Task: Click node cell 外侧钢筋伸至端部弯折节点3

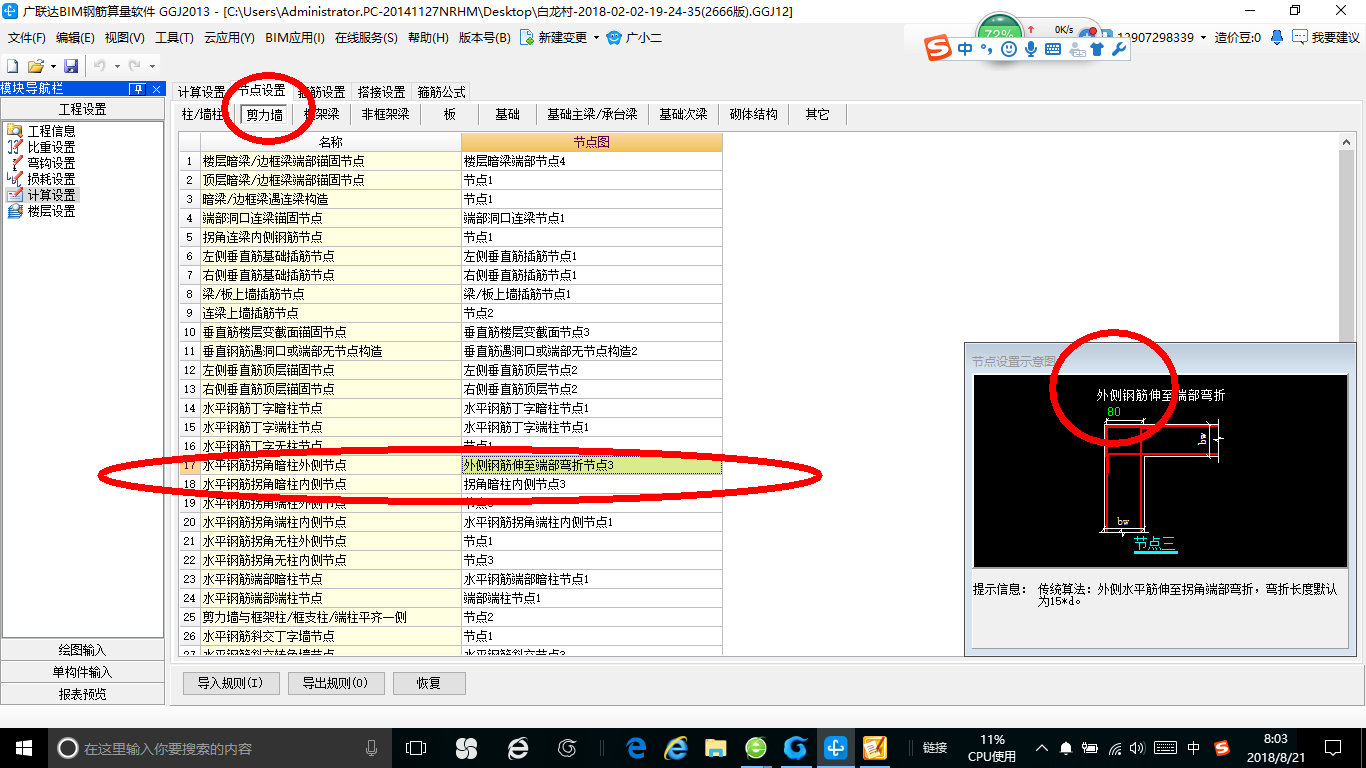Action: coord(592,465)
